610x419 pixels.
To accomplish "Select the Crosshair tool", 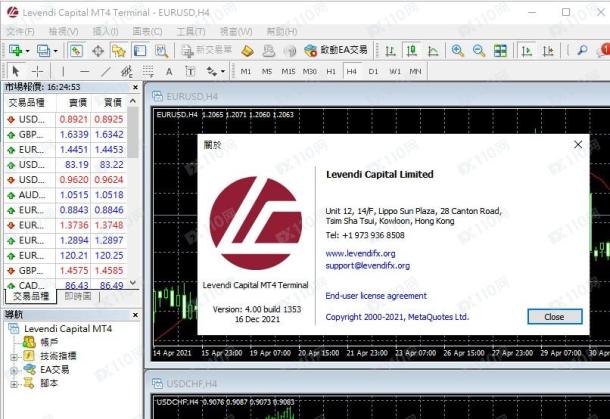I will [x=37, y=71].
